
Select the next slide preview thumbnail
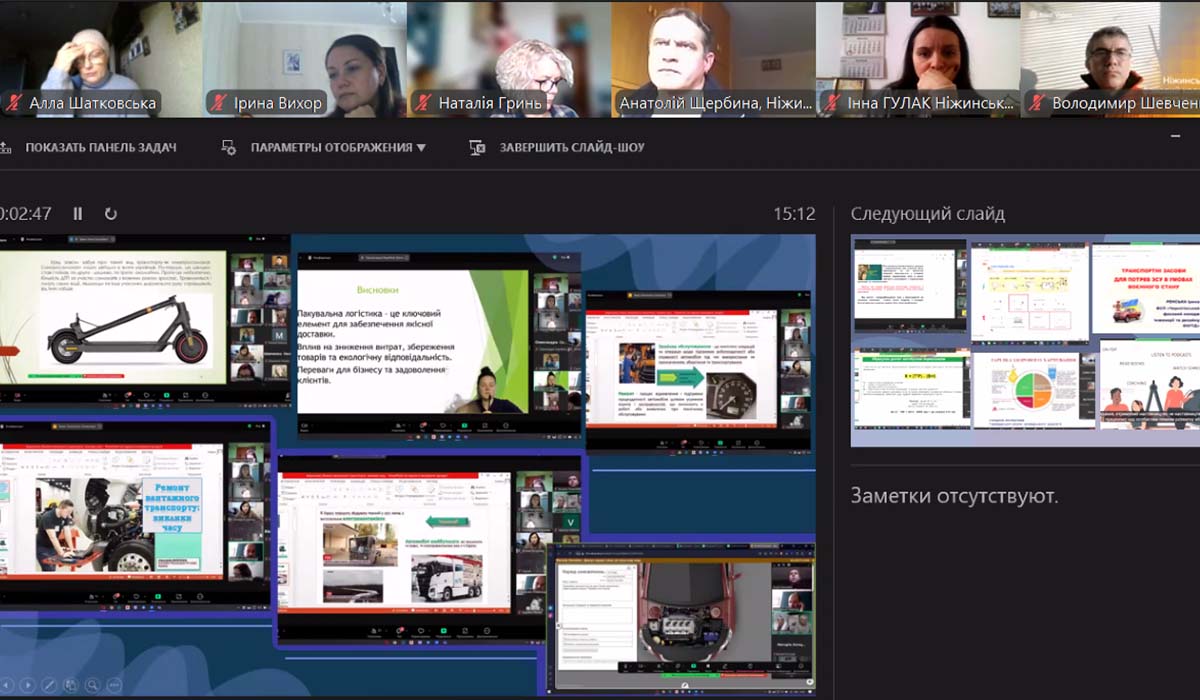(1025, 340)
